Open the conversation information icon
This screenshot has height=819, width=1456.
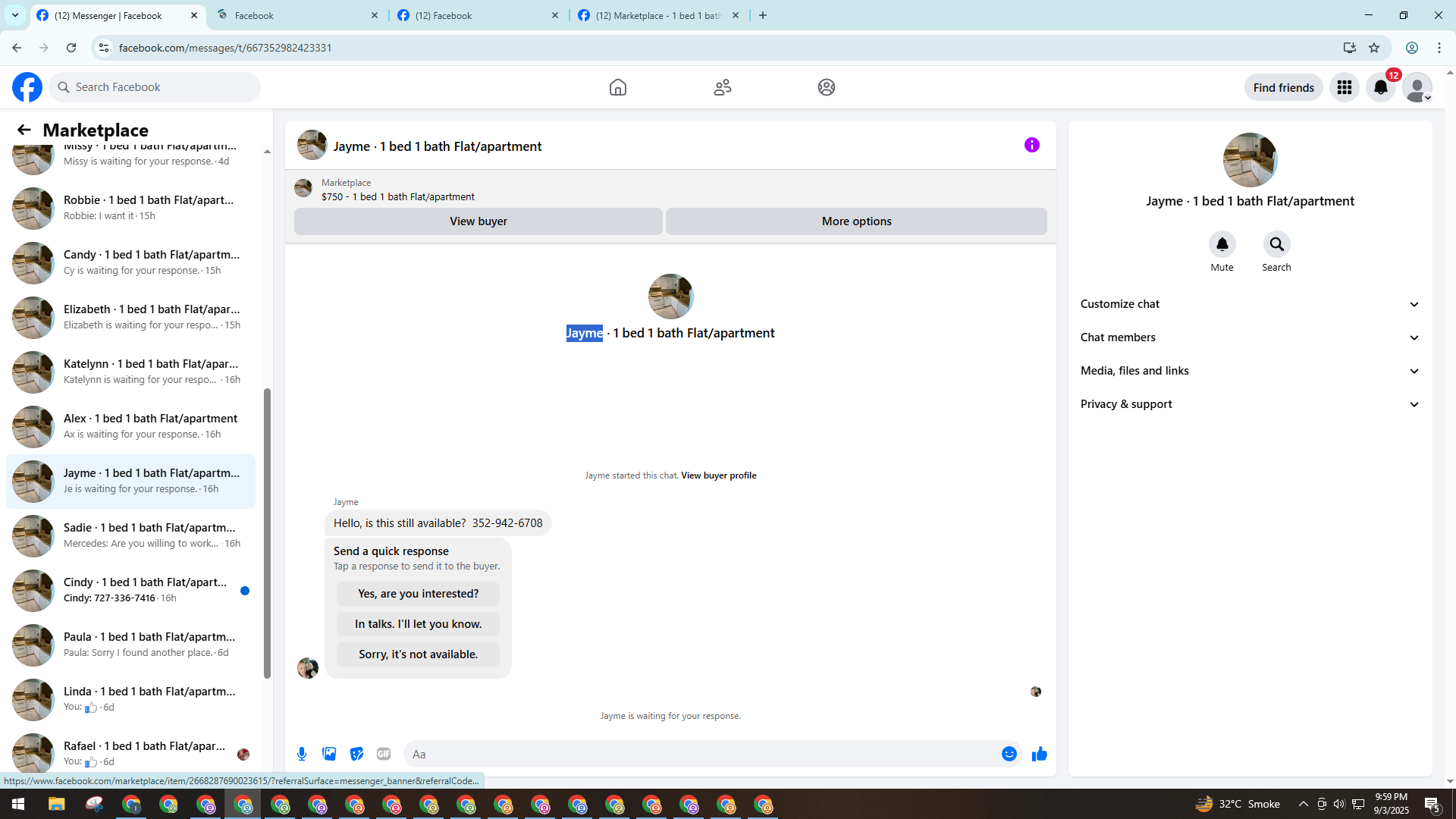point(1031,145)
